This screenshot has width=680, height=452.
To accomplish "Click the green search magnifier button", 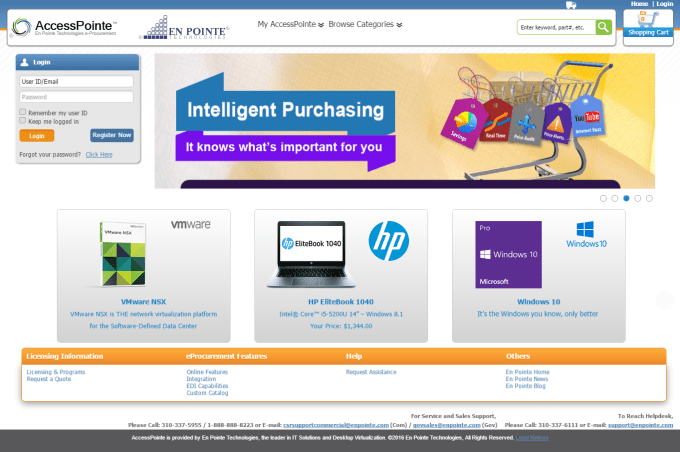I will click(603, 27).
